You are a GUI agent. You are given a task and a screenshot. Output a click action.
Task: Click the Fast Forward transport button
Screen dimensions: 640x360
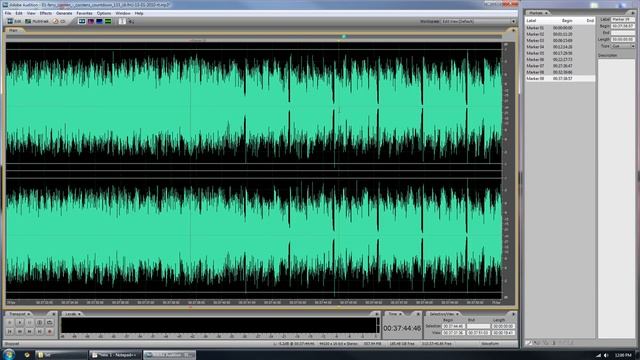[29, 331]
